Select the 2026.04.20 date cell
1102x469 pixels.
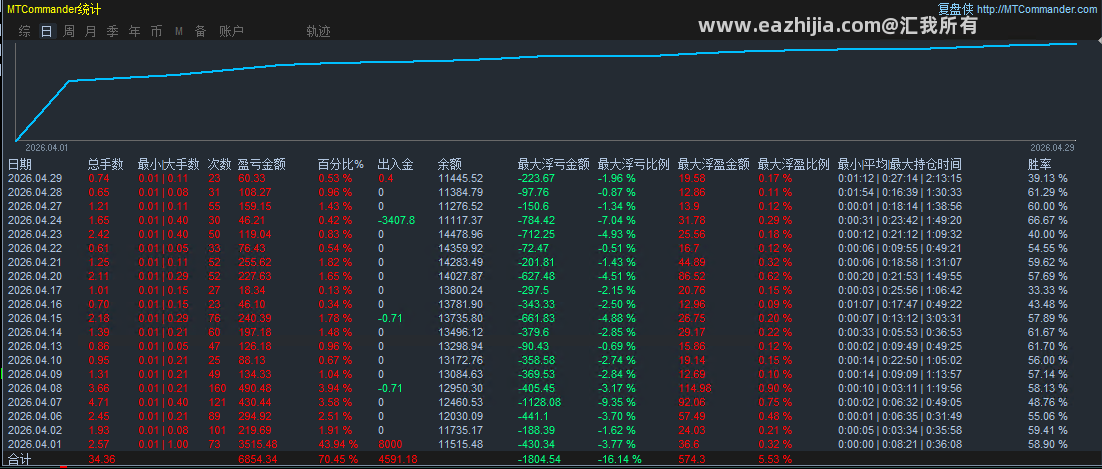35,276
